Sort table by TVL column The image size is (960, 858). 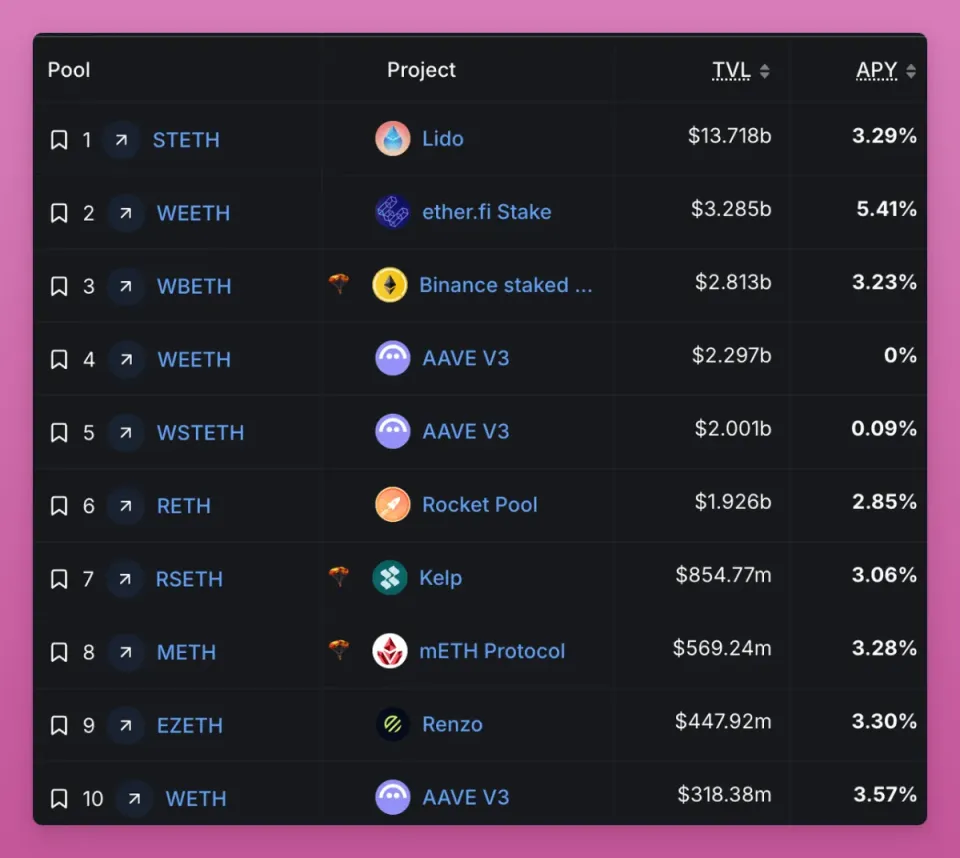[740, 70]
